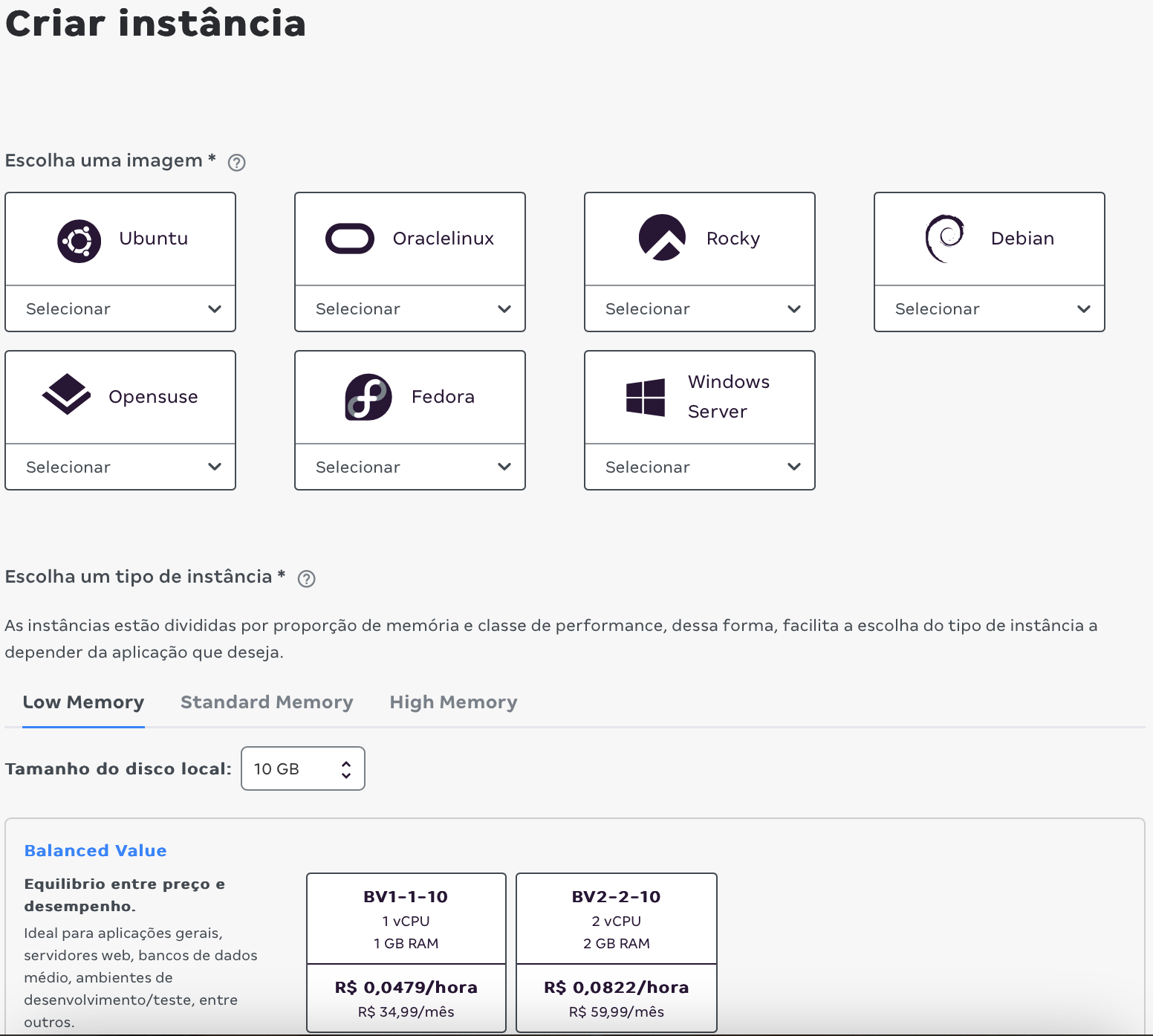
Task: Select the BV1-1-10 instance card
Action: (406, 953)
